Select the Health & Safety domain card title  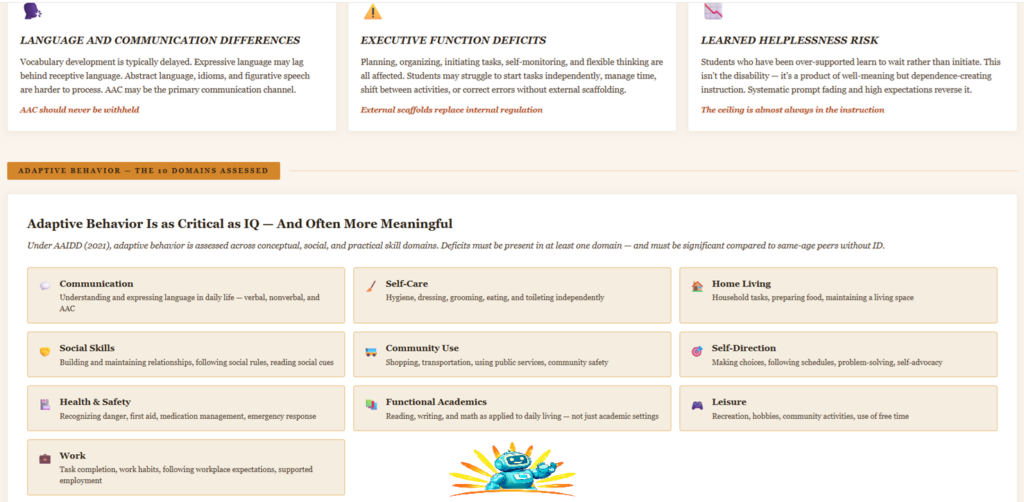click(x=95, y=402)
